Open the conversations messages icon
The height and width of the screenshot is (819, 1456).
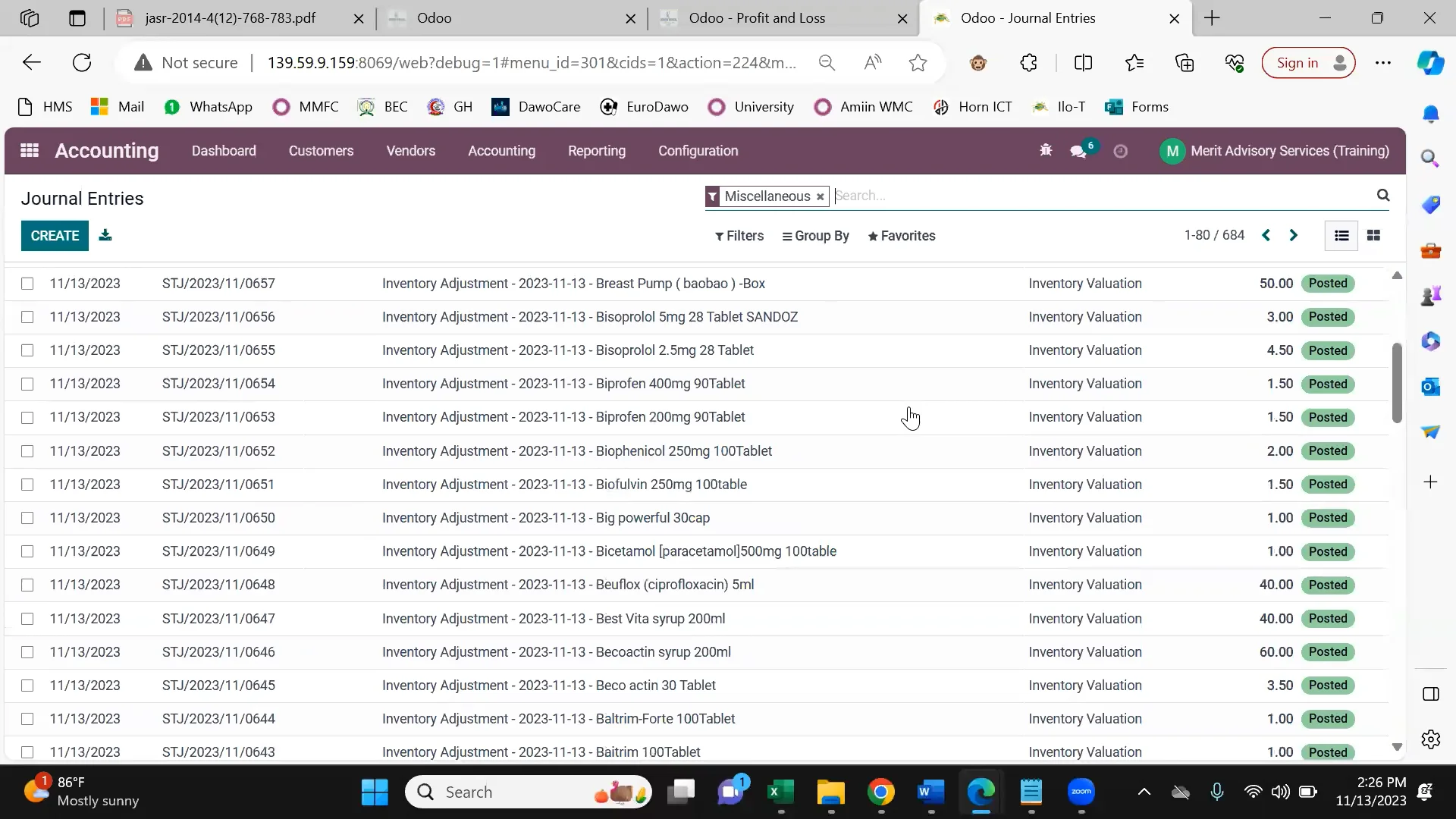(1078, 152)
